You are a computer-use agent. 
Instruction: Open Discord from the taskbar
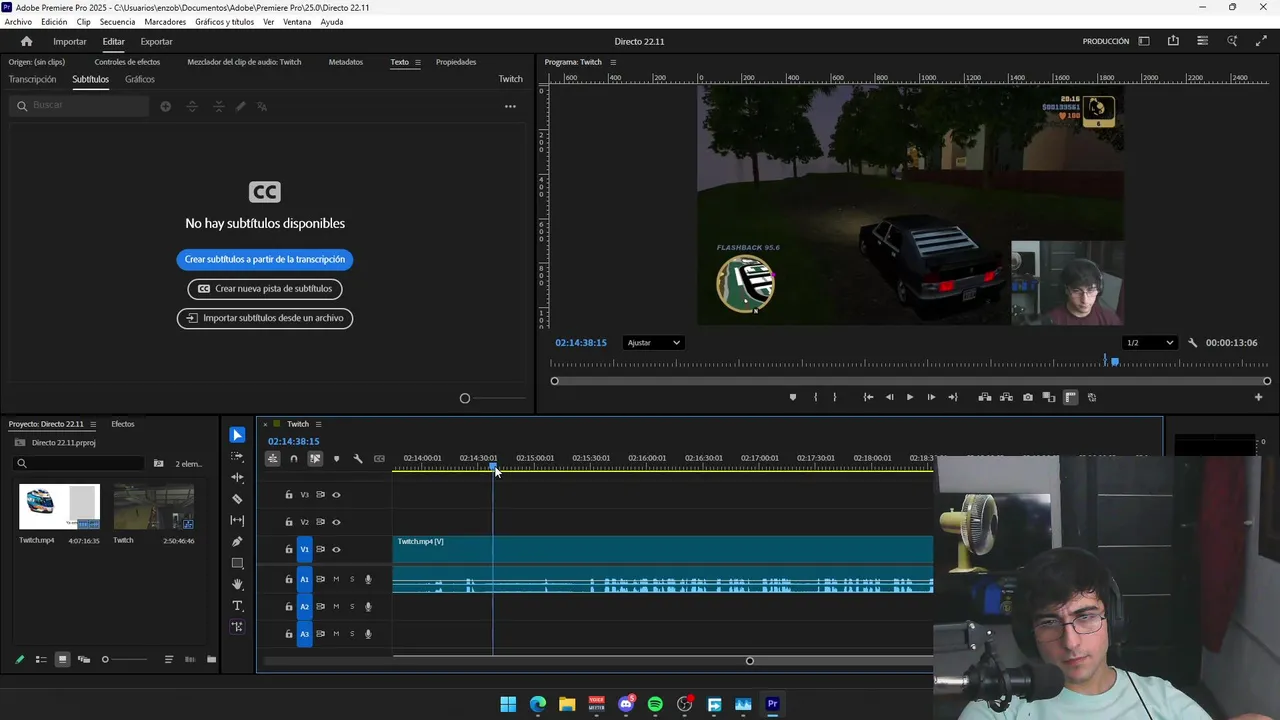(626, 704)
